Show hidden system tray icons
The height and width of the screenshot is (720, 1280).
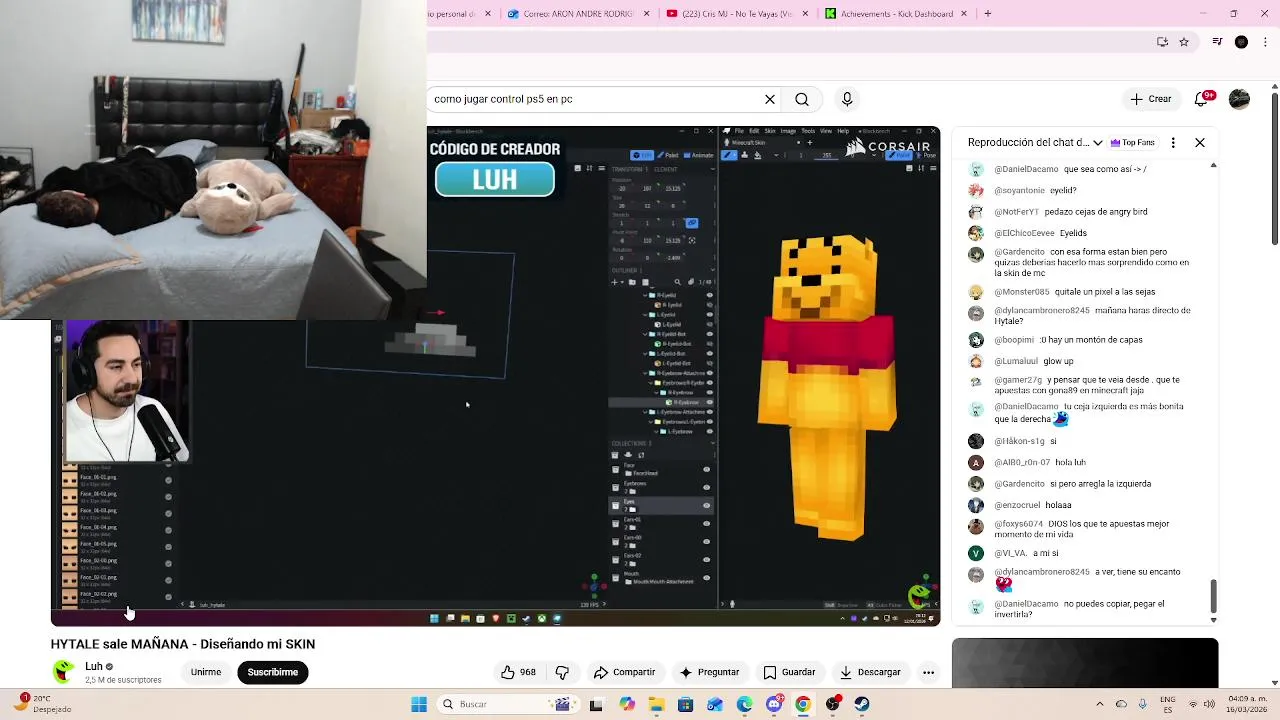[1100, 704]
